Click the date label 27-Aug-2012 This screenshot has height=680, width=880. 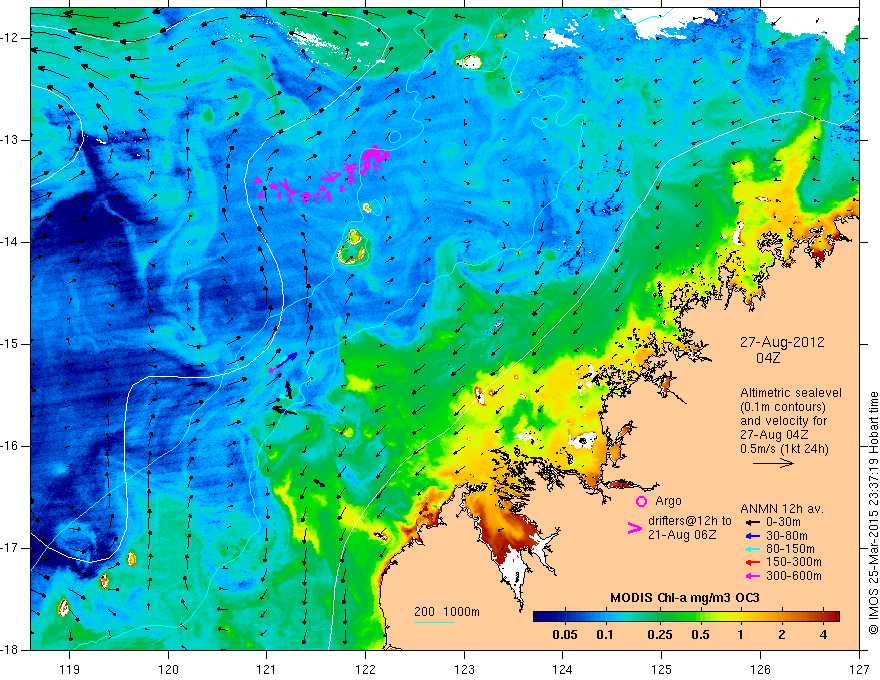782,342
